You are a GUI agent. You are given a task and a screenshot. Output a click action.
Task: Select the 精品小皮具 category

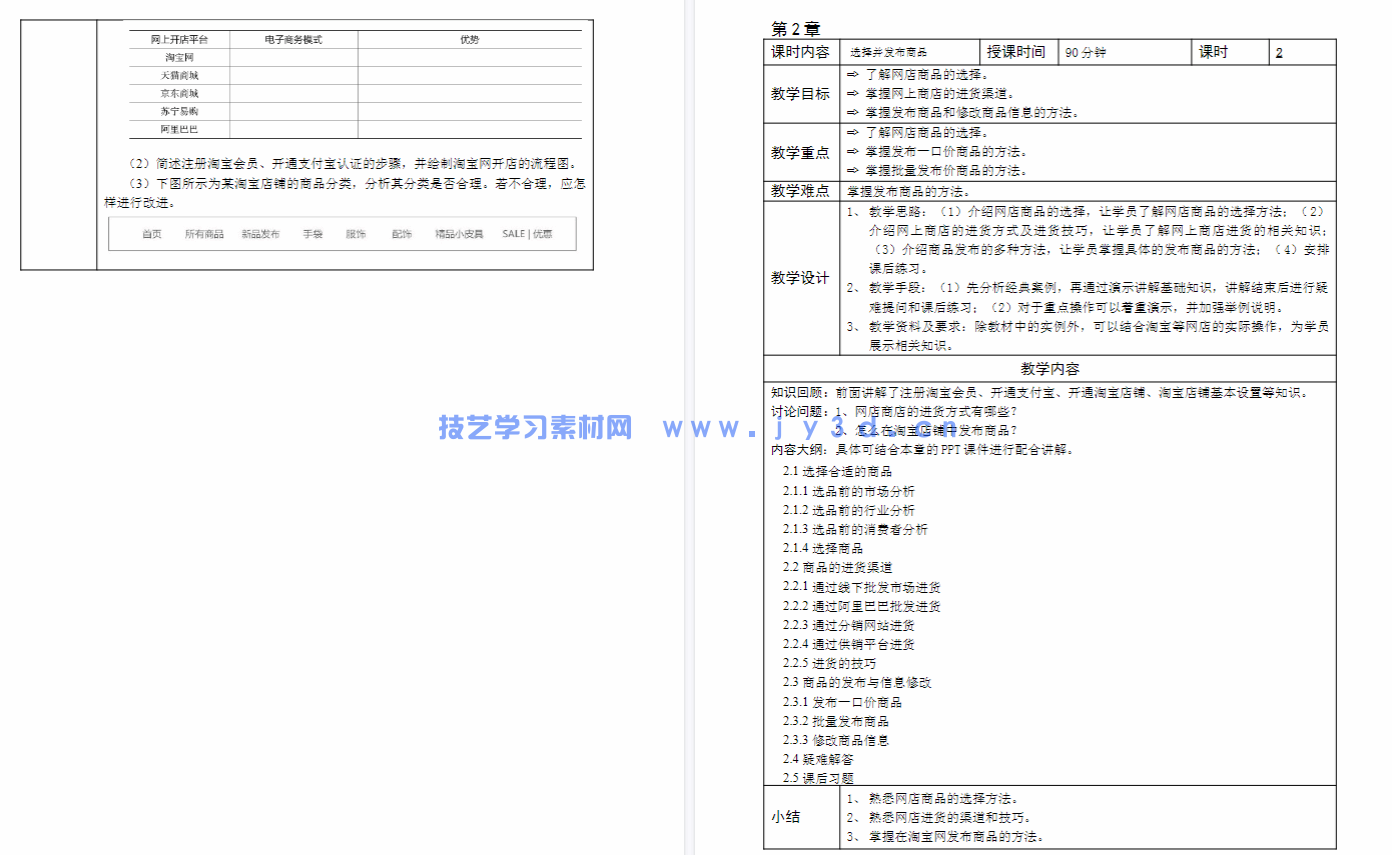(459, 233)
